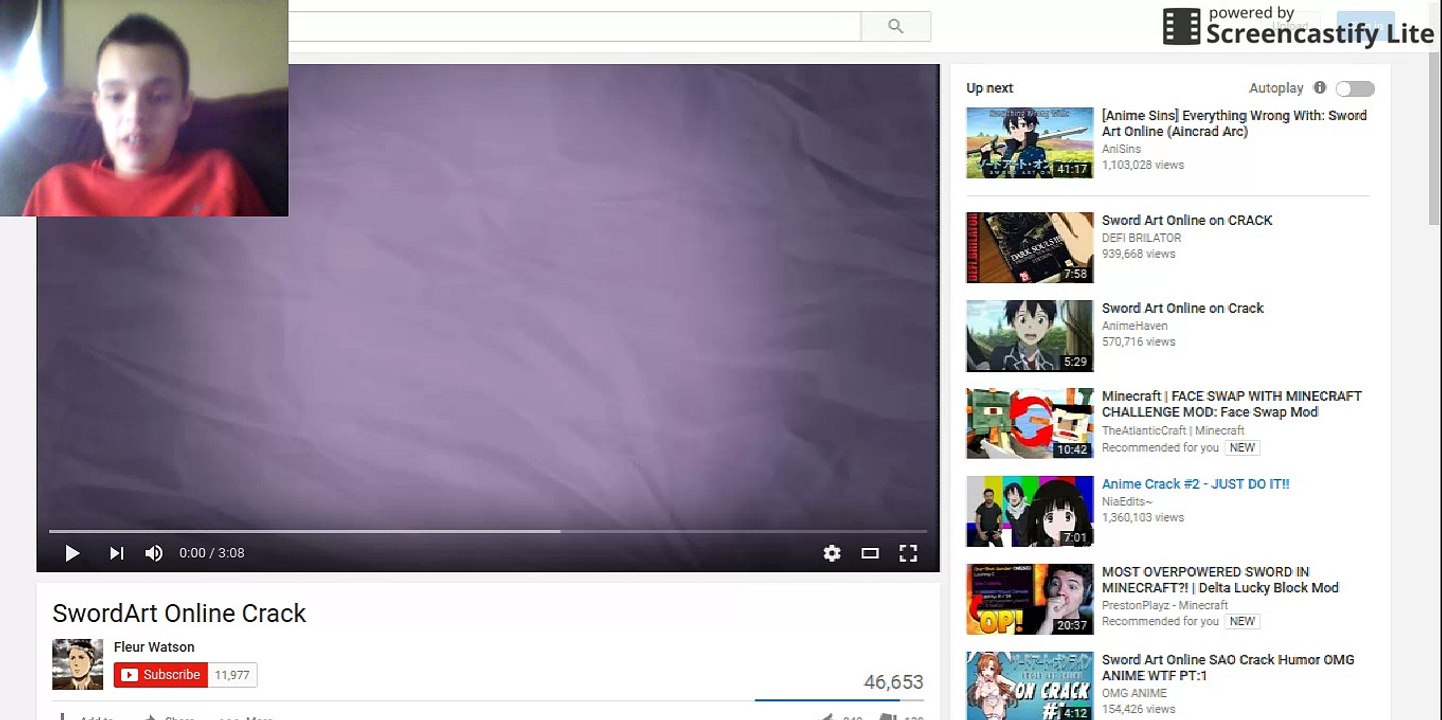Click the 46,653 view count
This screenshot has width=1442, height=720.
tap(893, 682)
